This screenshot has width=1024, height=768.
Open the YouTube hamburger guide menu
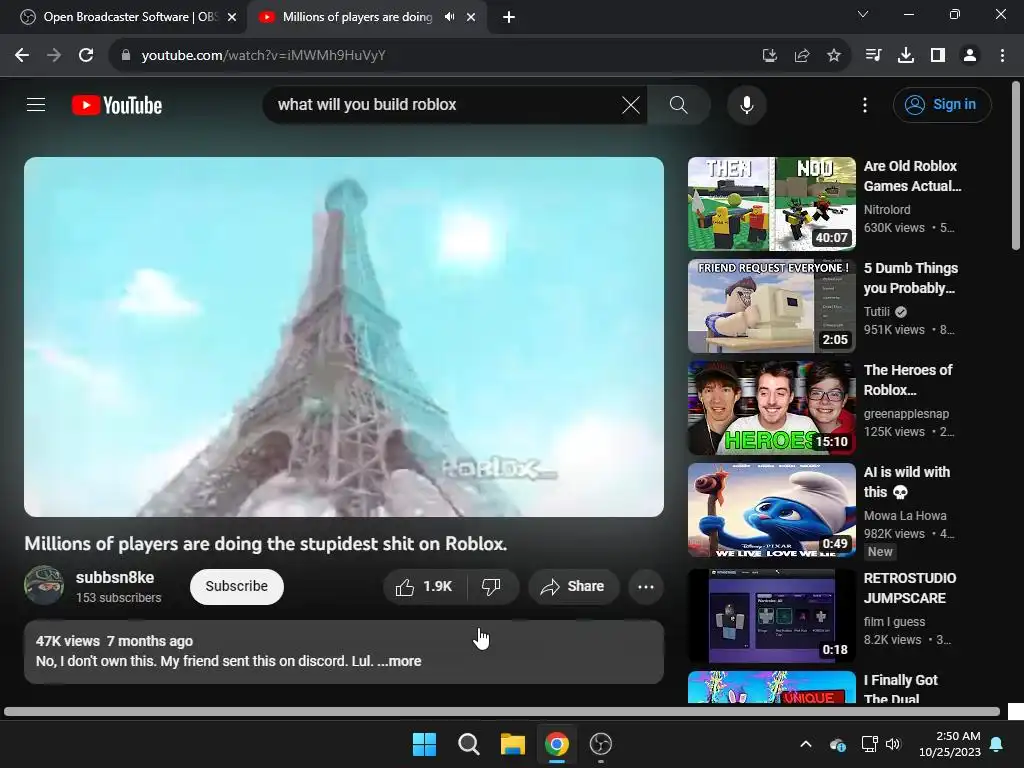[36, 104]
